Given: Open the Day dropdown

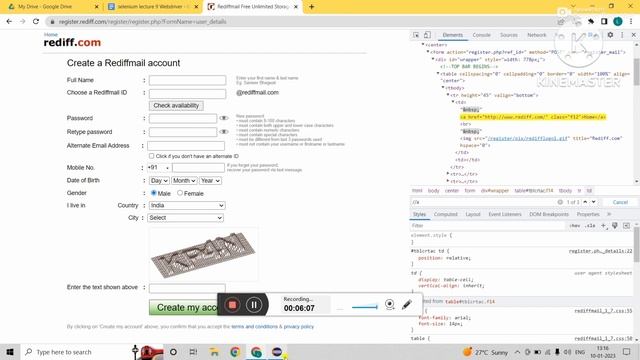Looking at the screenshot, I should pos(159,180).
